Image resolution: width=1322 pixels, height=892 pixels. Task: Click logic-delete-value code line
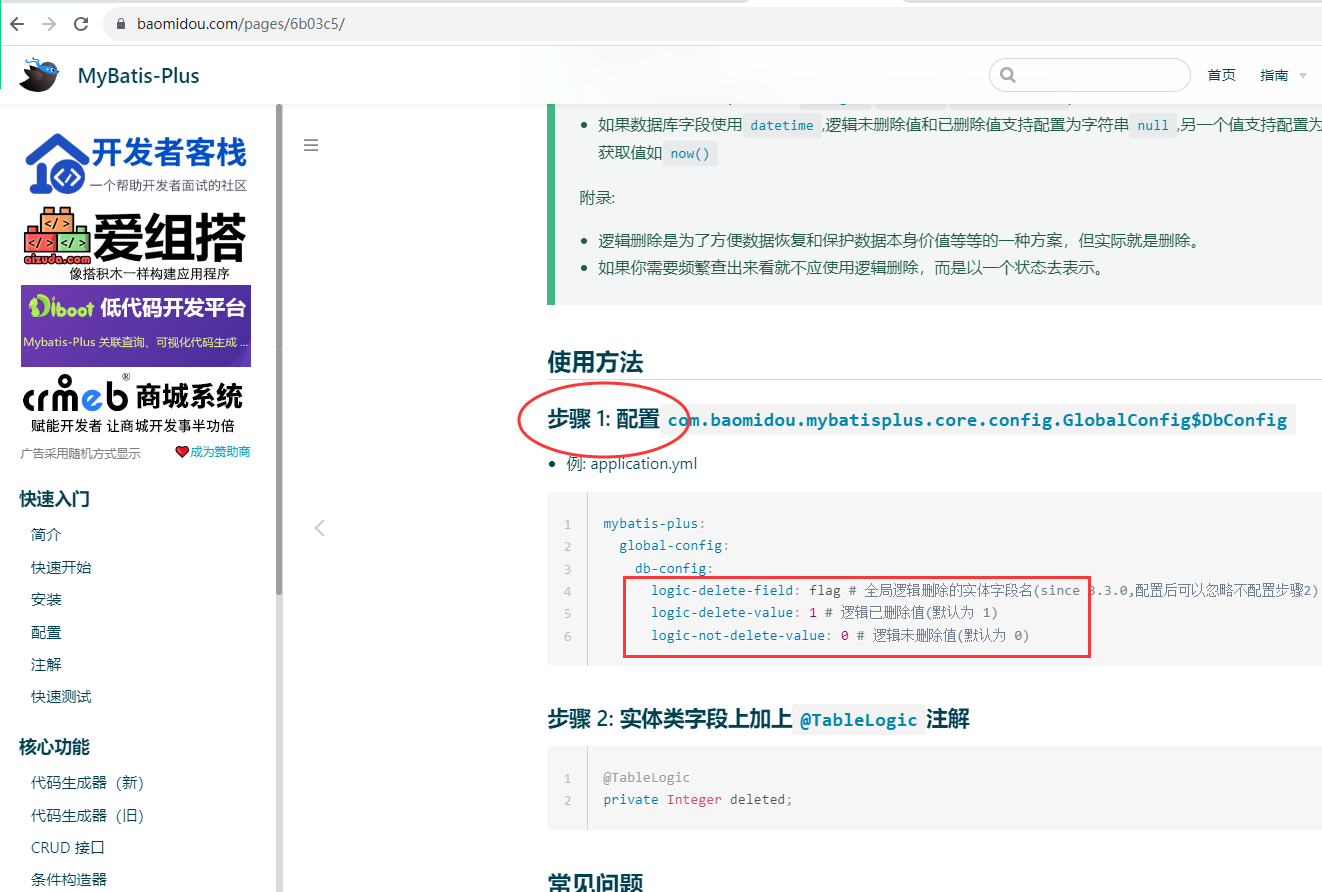coord(824,612)
